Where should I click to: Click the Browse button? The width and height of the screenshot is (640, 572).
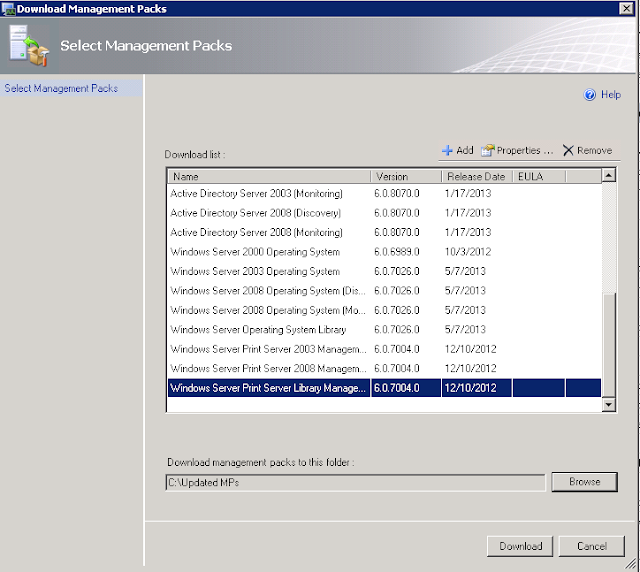point(584,482)
